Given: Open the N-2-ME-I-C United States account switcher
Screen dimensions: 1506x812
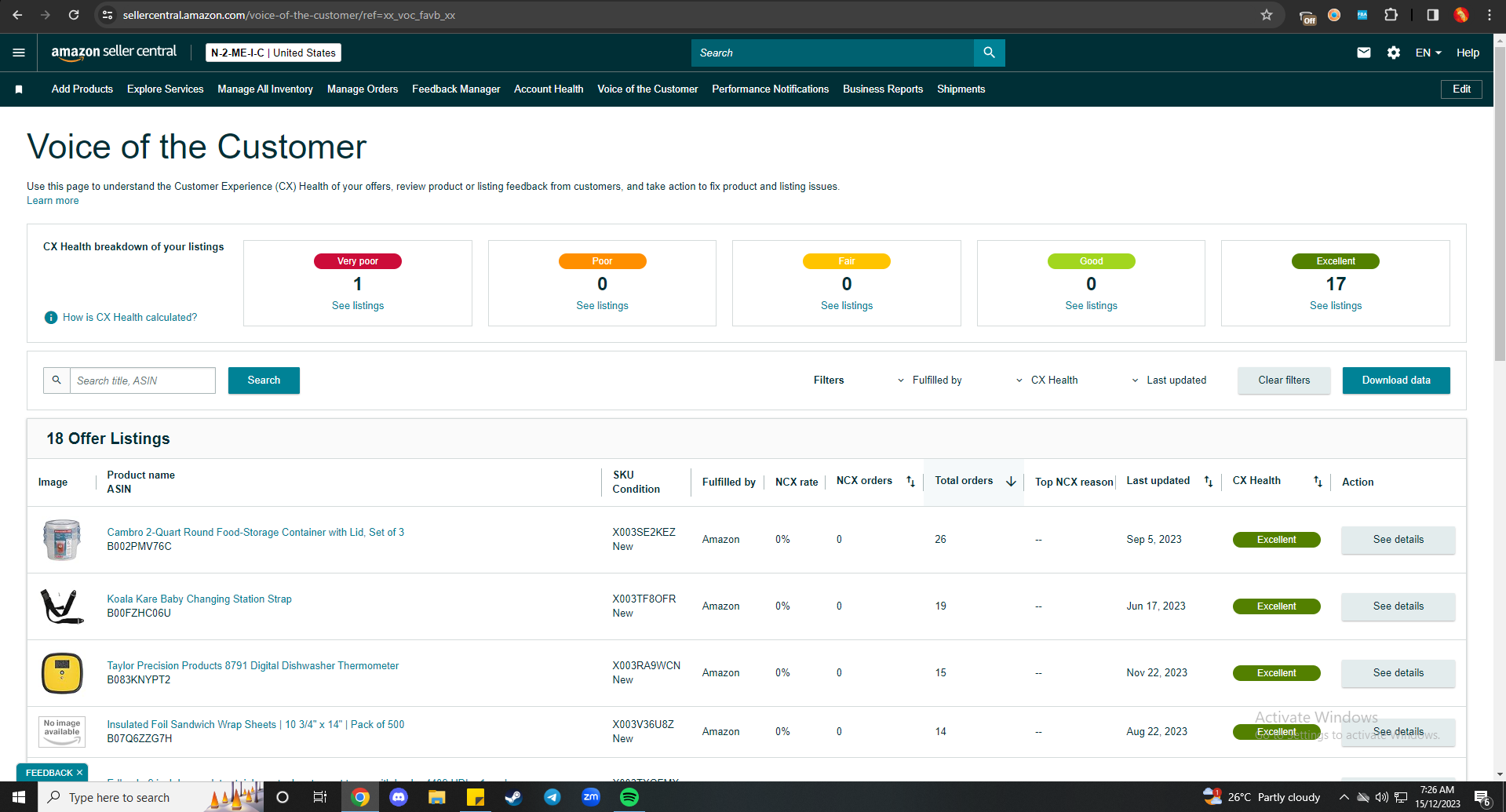Looking at the screenshot, I should [x=273, y=53].
